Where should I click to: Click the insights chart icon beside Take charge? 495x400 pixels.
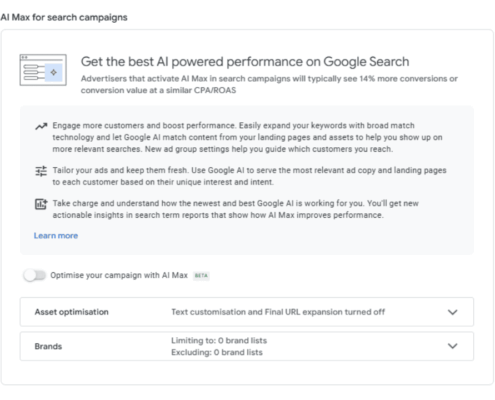pos(41,204)
